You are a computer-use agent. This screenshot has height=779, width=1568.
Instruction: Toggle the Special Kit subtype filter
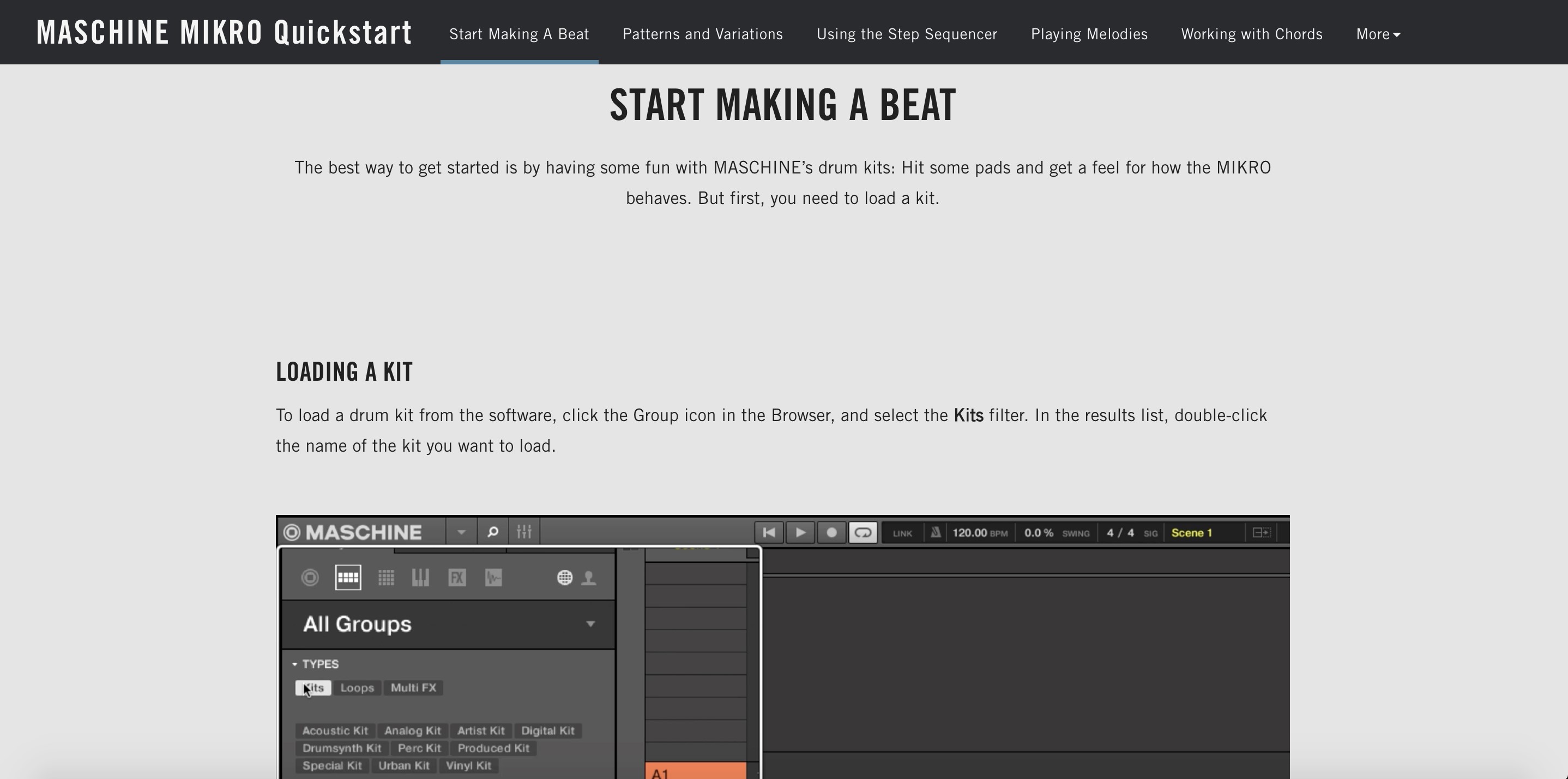331,766
